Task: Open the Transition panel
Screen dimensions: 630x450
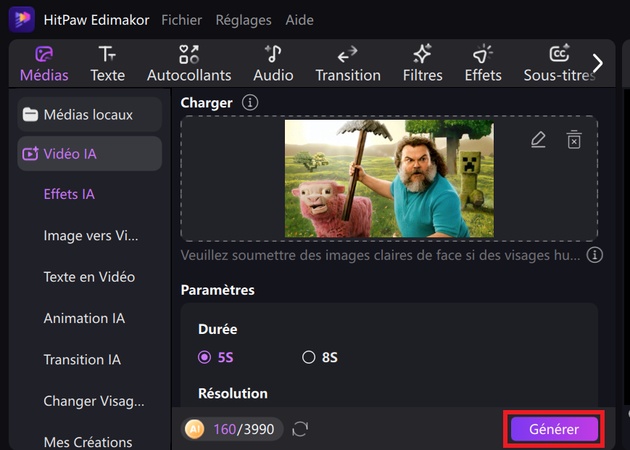Action: (x=347, y=63)
